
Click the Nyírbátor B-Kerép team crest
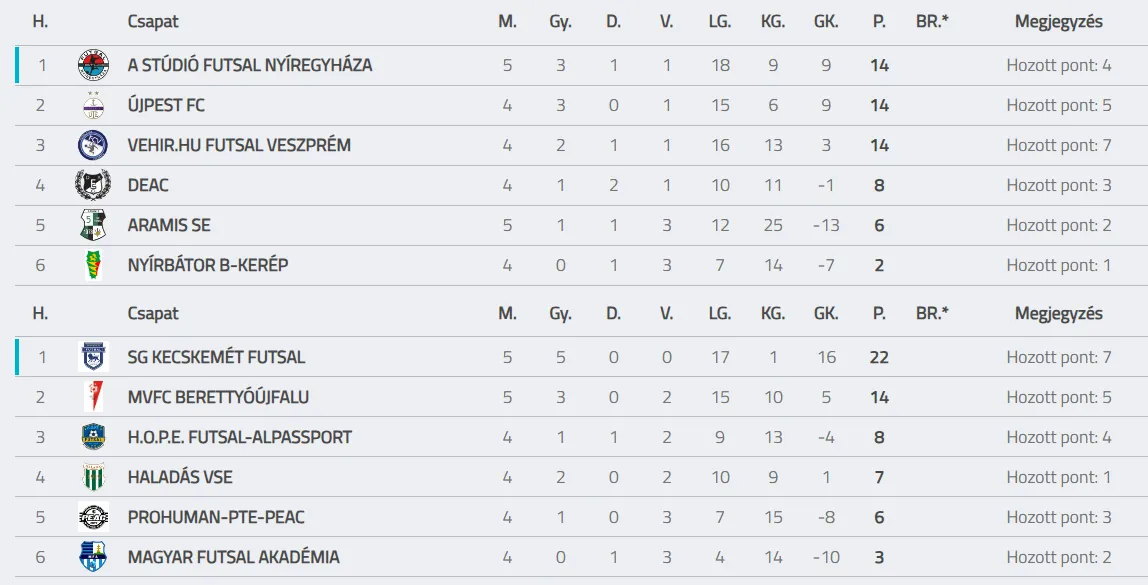click(x=93, y=266)
